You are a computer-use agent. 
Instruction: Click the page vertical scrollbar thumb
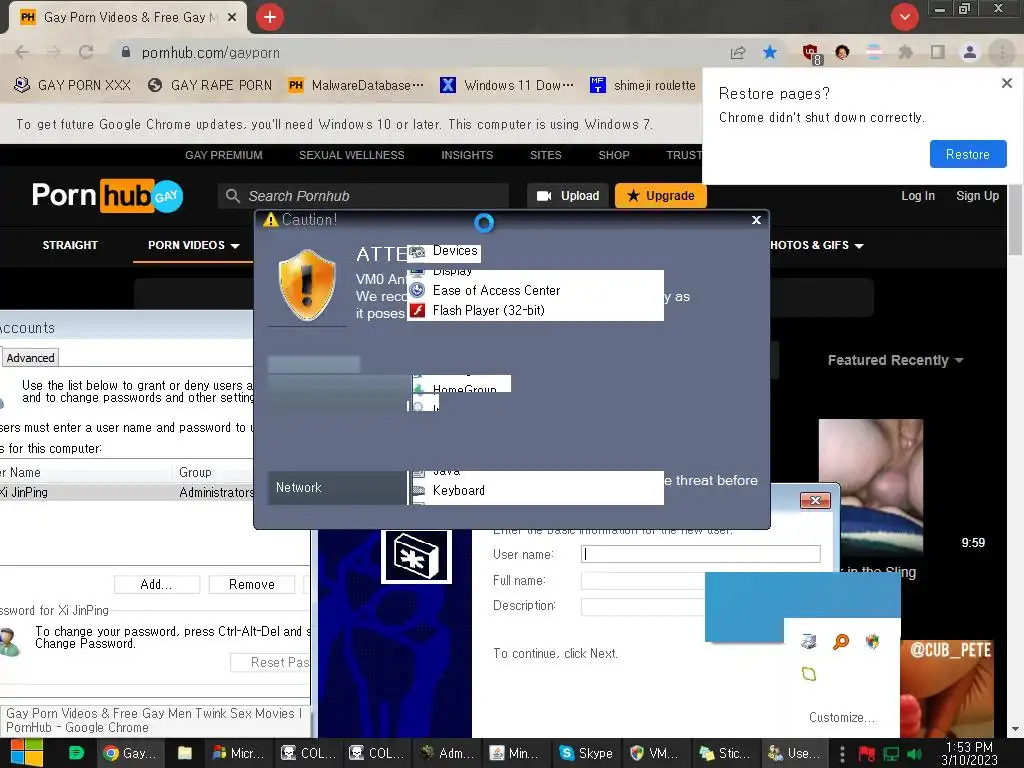(x=1016, y=221)
